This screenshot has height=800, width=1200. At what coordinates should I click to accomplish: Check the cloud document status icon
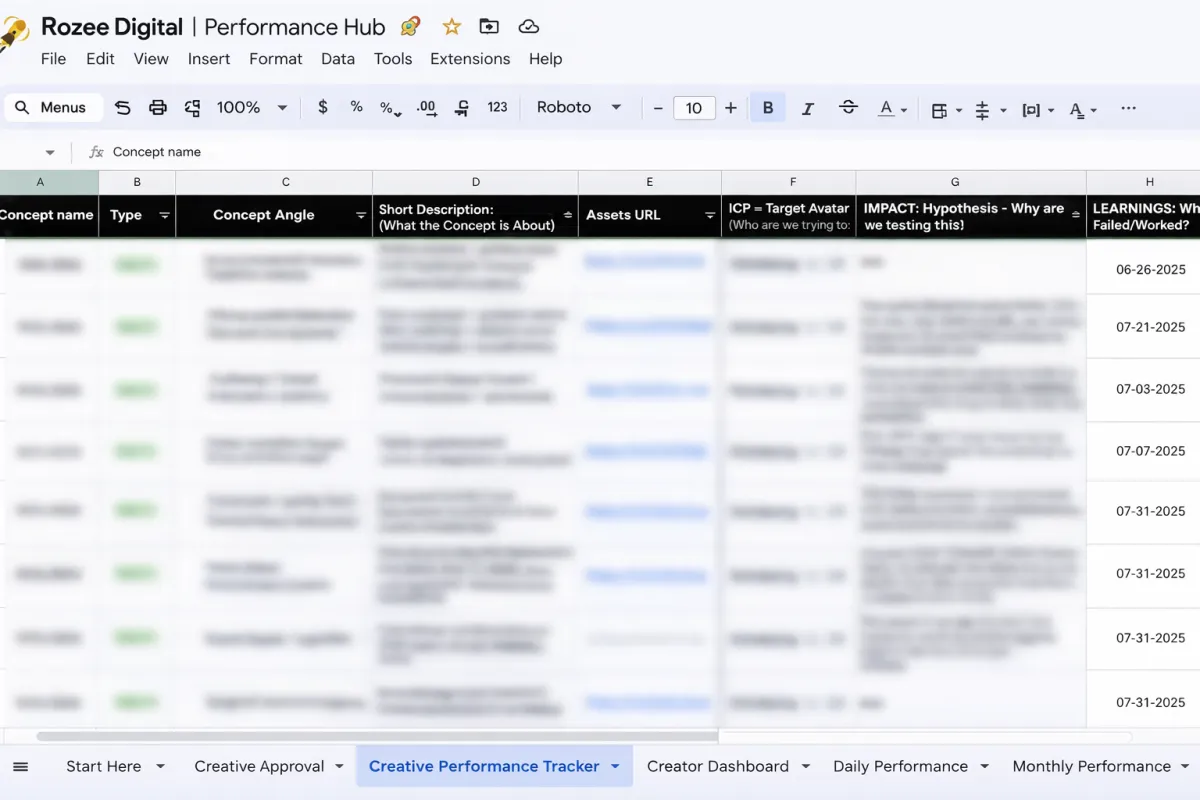tap(529, 27)
